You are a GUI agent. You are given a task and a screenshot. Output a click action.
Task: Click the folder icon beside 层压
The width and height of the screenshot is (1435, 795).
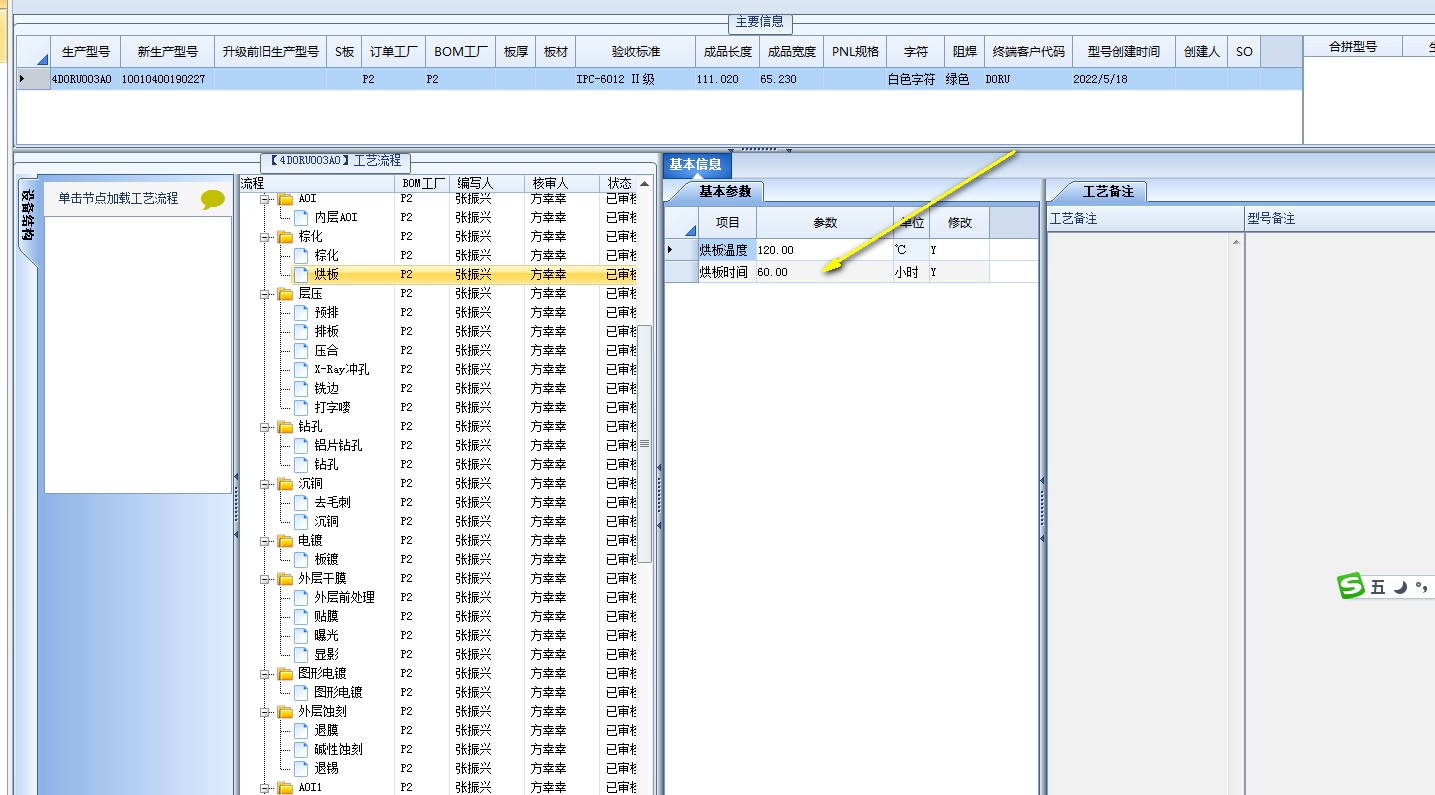285,294
